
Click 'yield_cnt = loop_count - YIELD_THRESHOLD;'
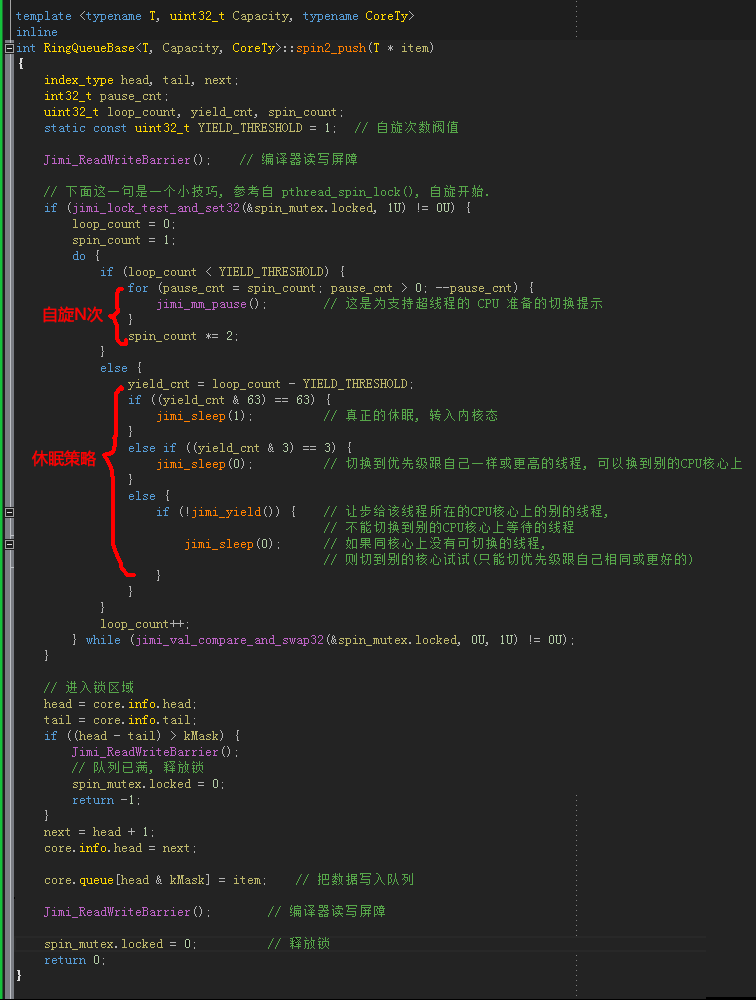tap(271, 384)
